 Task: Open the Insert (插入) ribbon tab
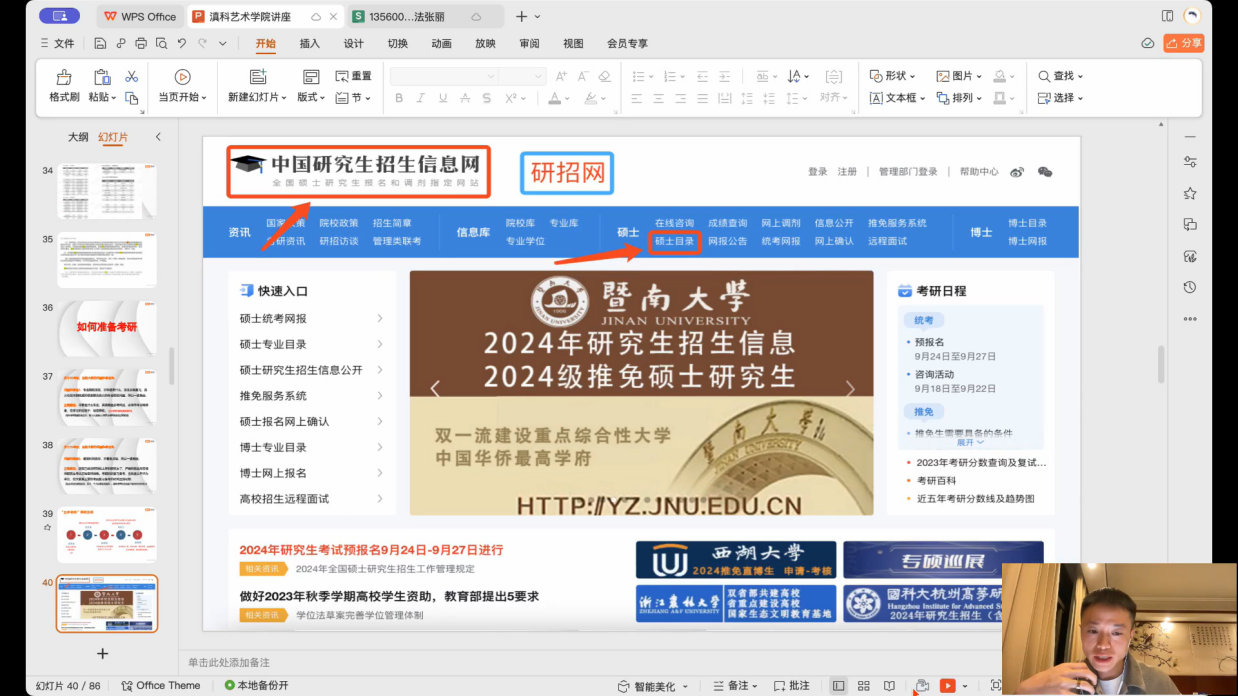tap(309, 44)
